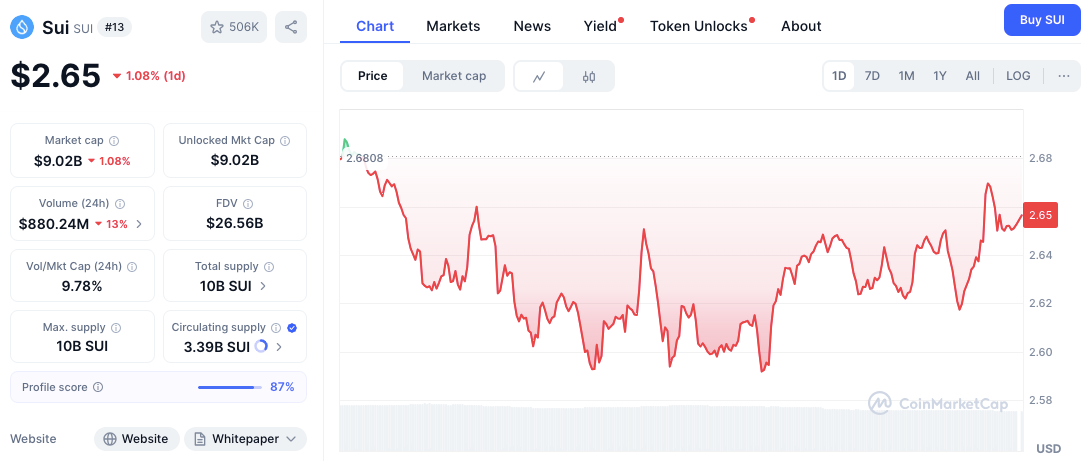Open the Website link button

tap(137, 439)
